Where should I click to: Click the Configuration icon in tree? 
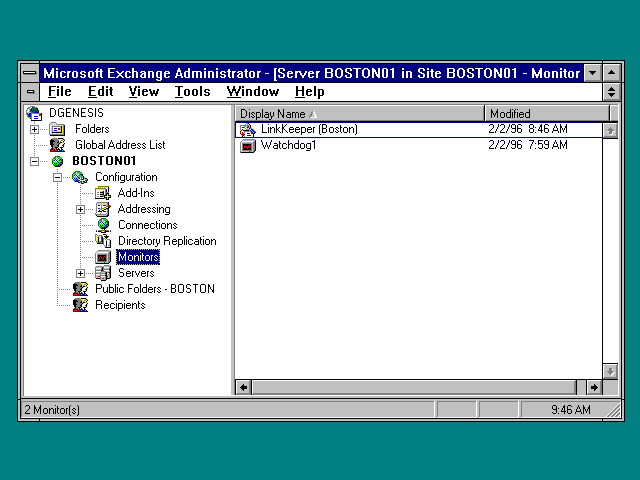[x=80, y=177]
